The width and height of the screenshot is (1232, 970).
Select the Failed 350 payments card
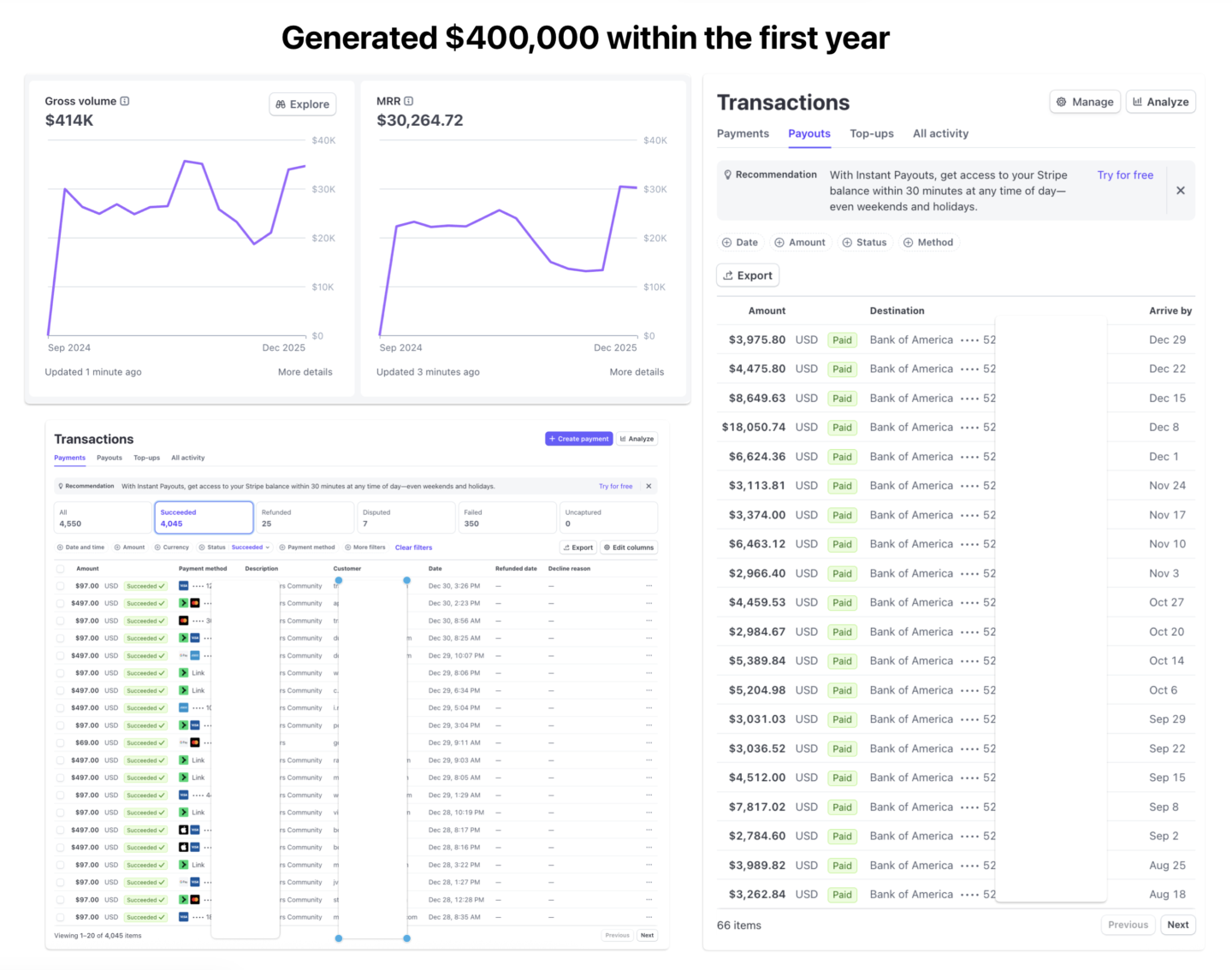[x=507, y=518]
